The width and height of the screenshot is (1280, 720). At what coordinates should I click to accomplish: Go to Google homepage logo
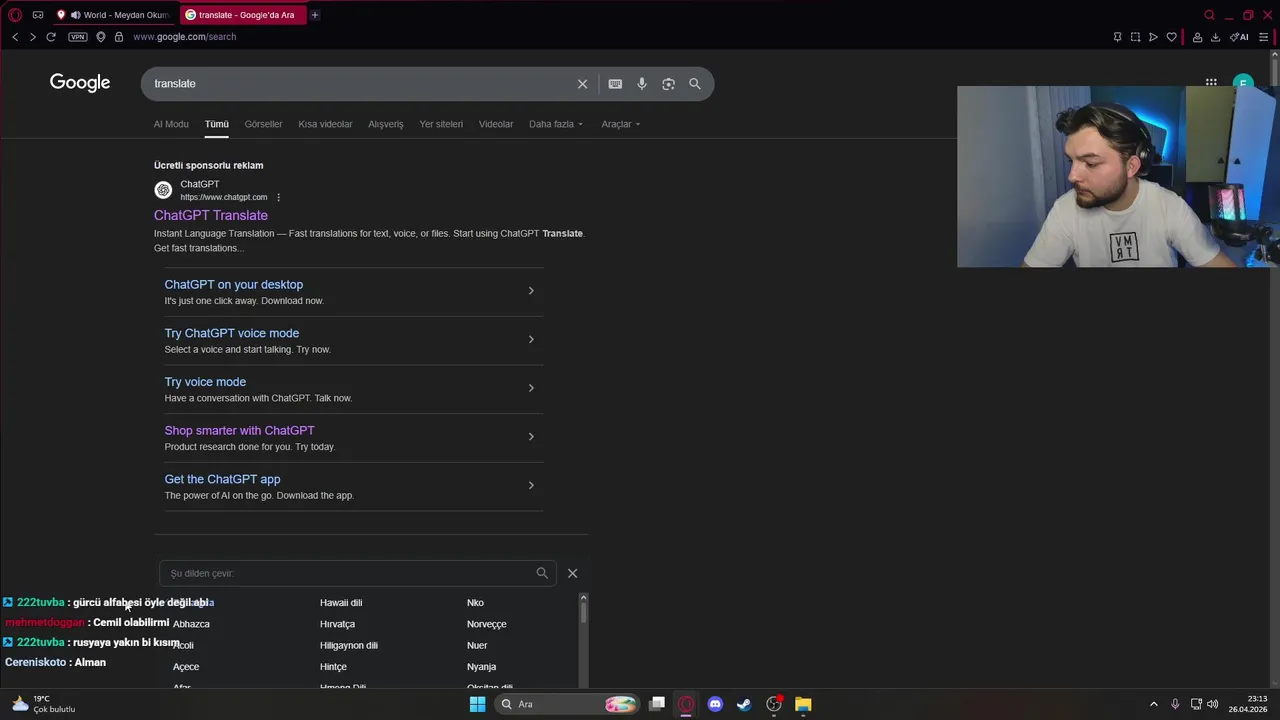80,83
